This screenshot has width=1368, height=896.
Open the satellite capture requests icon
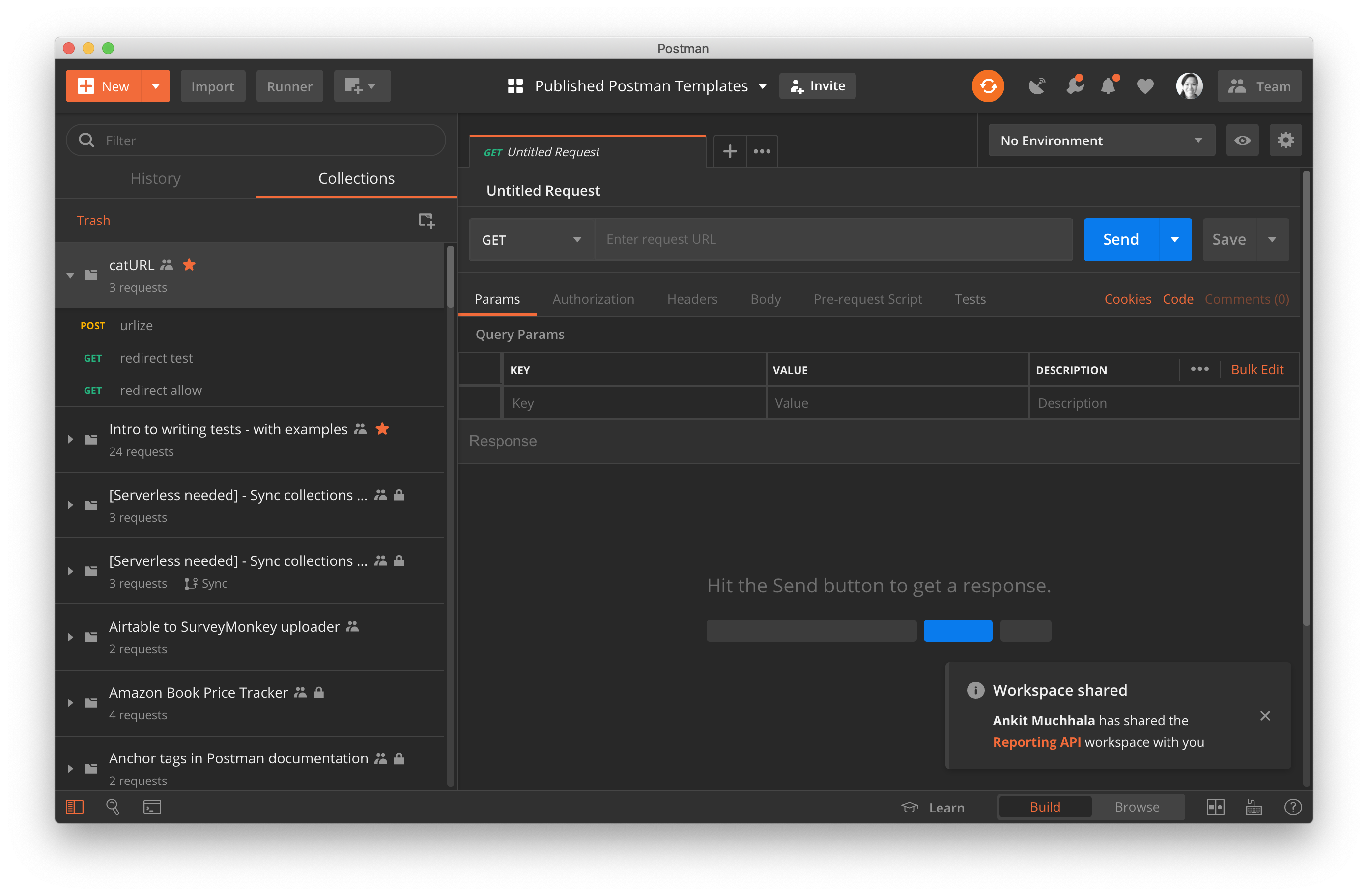point(1036,86)
